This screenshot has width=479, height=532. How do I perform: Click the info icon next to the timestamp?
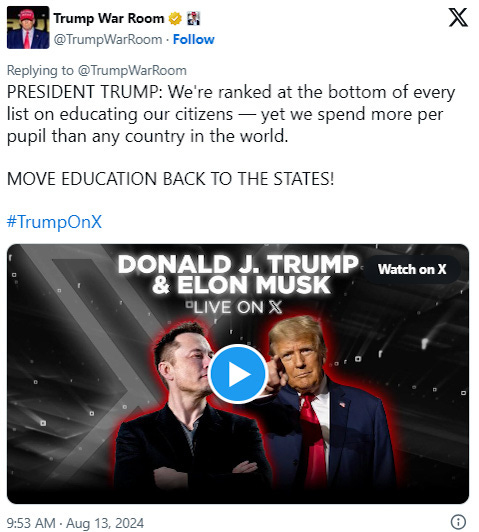[x=458, y=522]
